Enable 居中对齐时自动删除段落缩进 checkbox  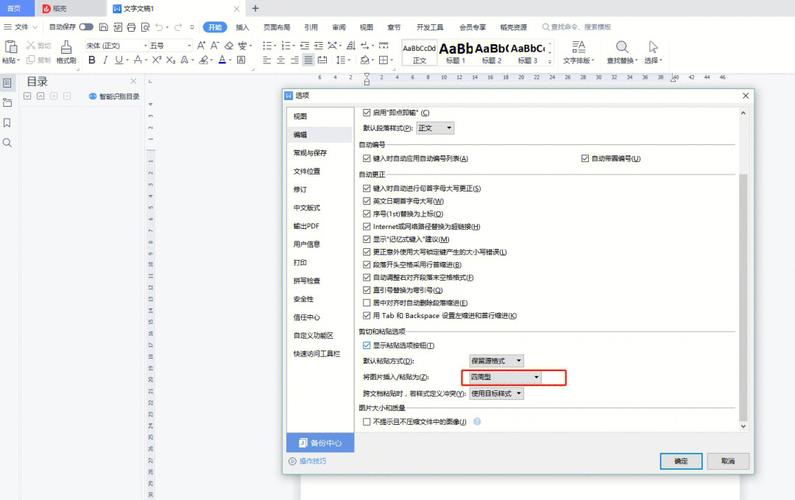tap(367, 303)
